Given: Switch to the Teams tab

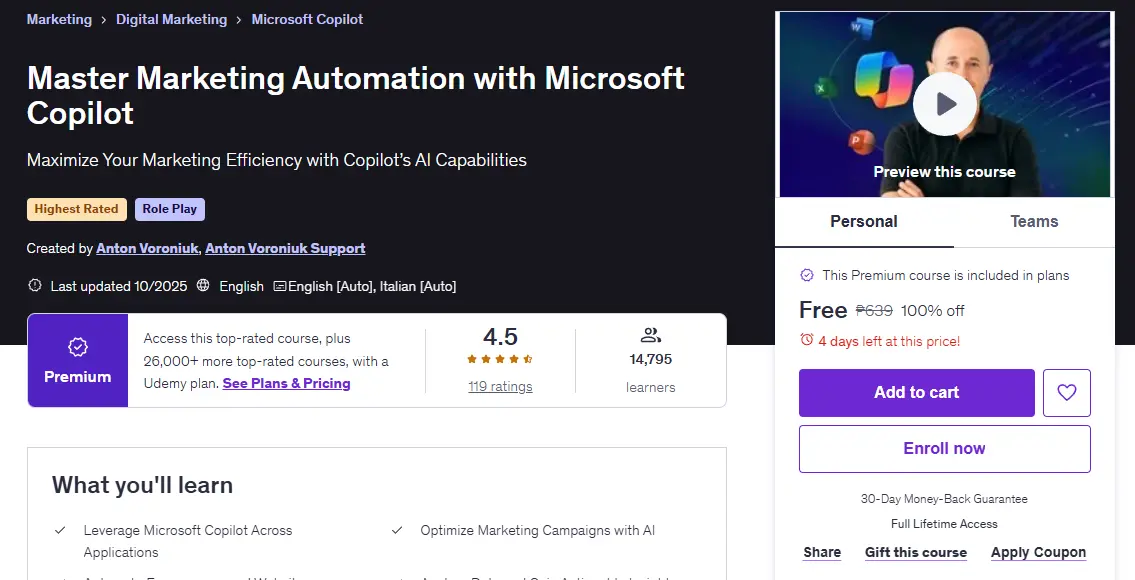Looking at the screenshot, I should (1034, 222).
